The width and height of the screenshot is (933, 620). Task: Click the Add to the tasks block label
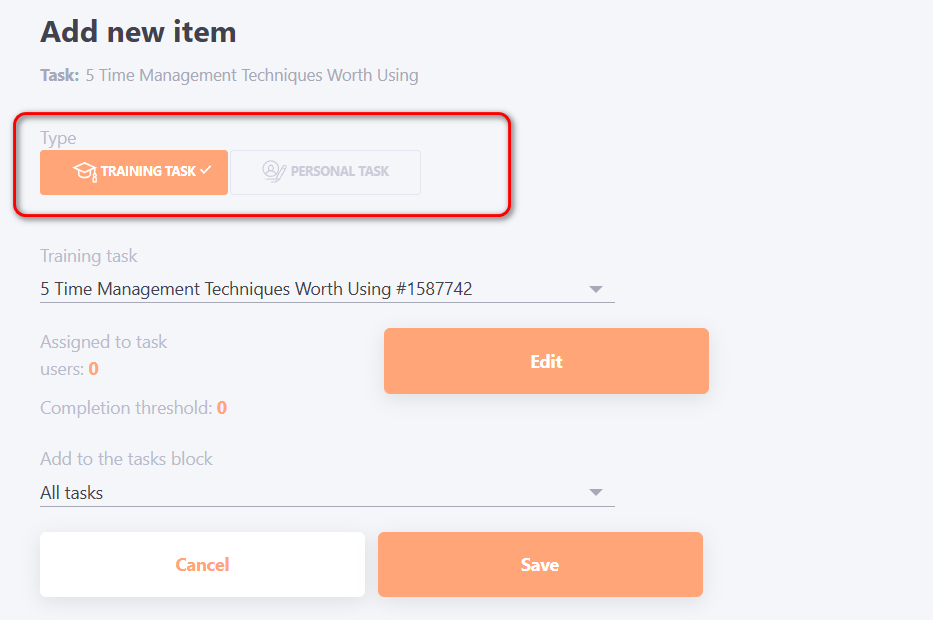[x=126, y=459]
